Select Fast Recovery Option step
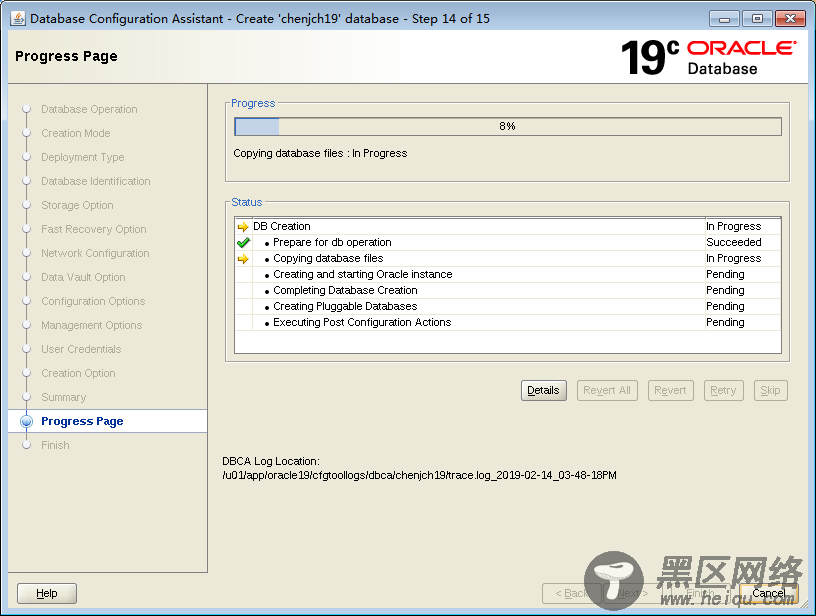 pos(94,229)
